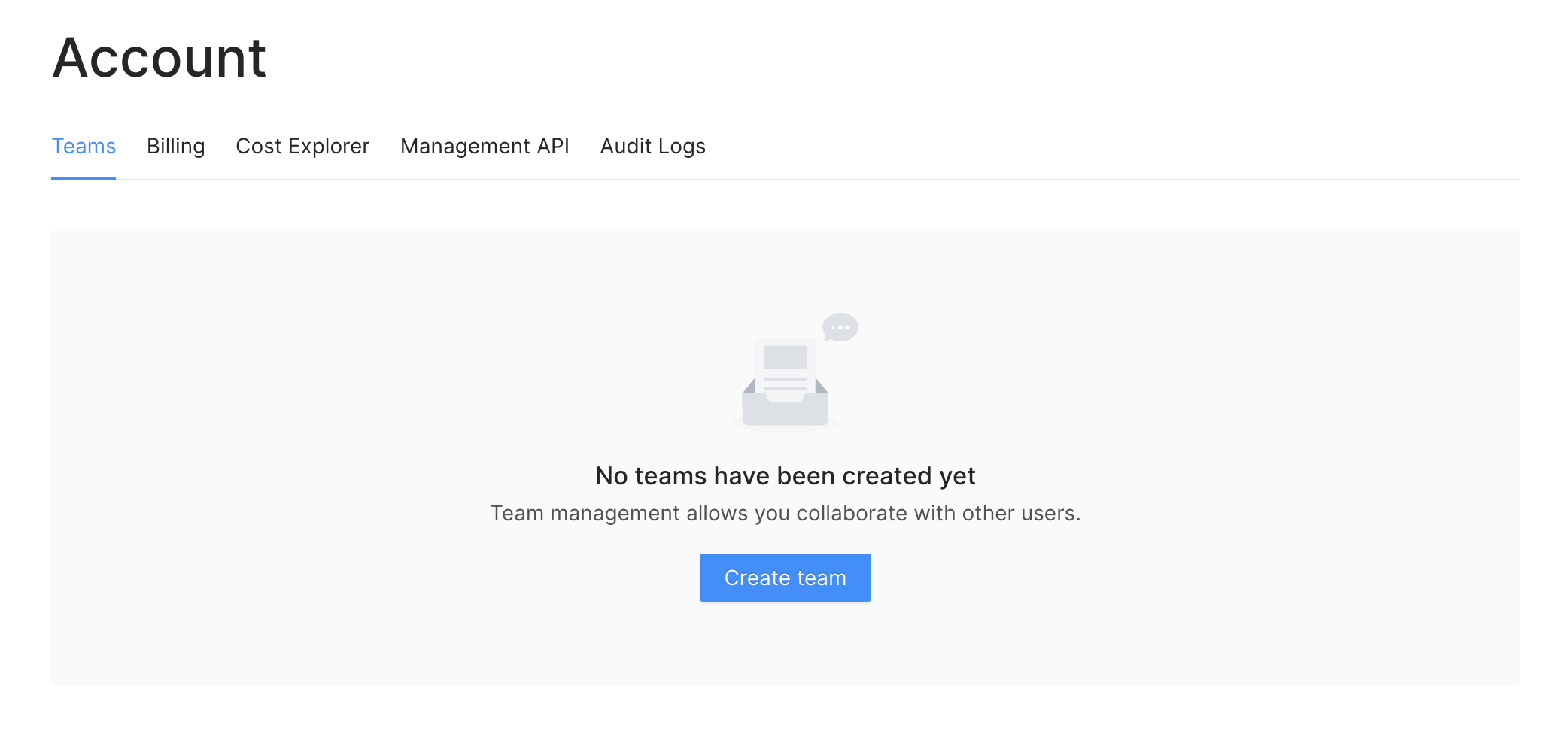1568x737 pixels.
Task: Go to the Management API tab
Action: 485,146
